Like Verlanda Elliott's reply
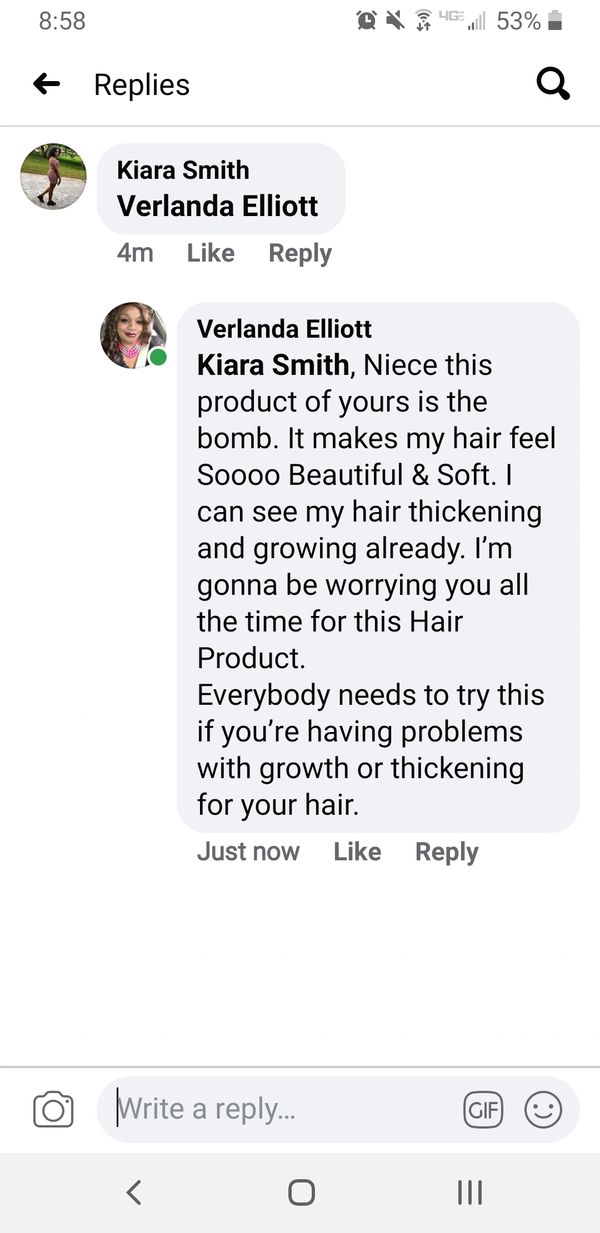 tap(357, 852)
